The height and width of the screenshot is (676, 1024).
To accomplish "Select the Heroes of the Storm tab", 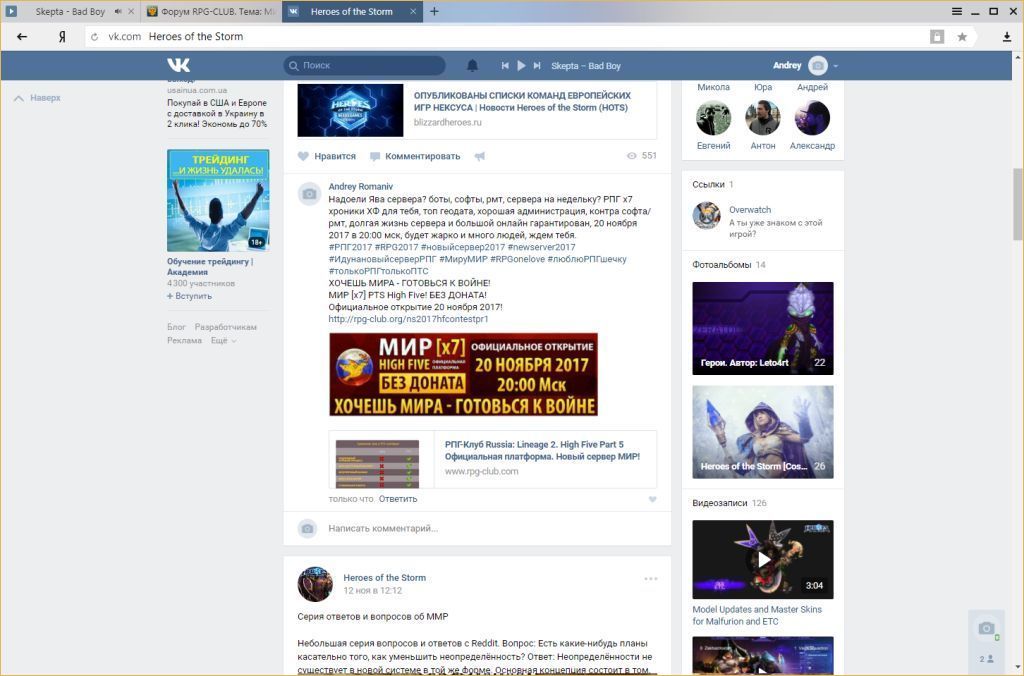I will point(352,11).
